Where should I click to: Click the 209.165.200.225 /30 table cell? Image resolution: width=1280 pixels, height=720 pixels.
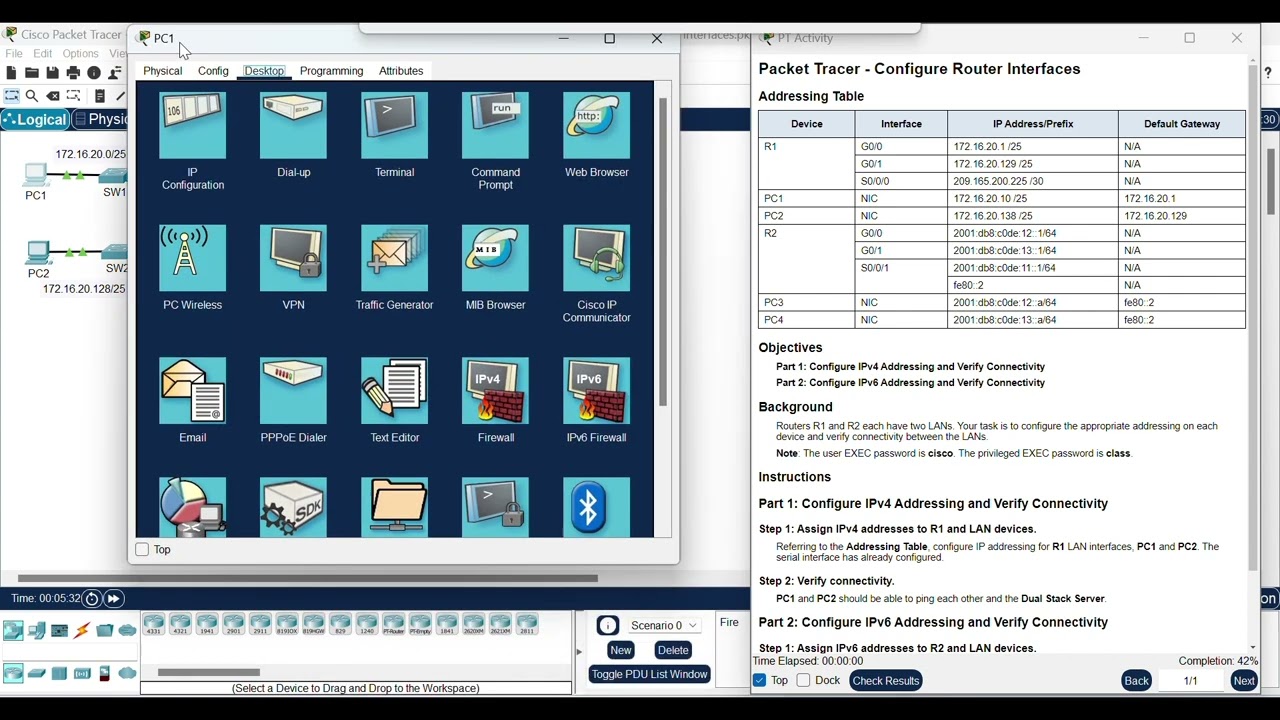1032,181
